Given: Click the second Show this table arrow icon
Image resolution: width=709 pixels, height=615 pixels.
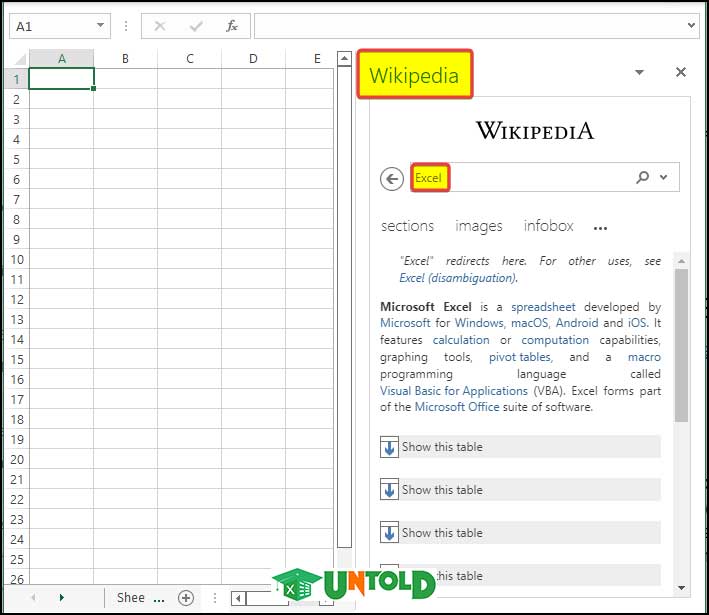Looking at the screenshot, I should pos(389,489).
